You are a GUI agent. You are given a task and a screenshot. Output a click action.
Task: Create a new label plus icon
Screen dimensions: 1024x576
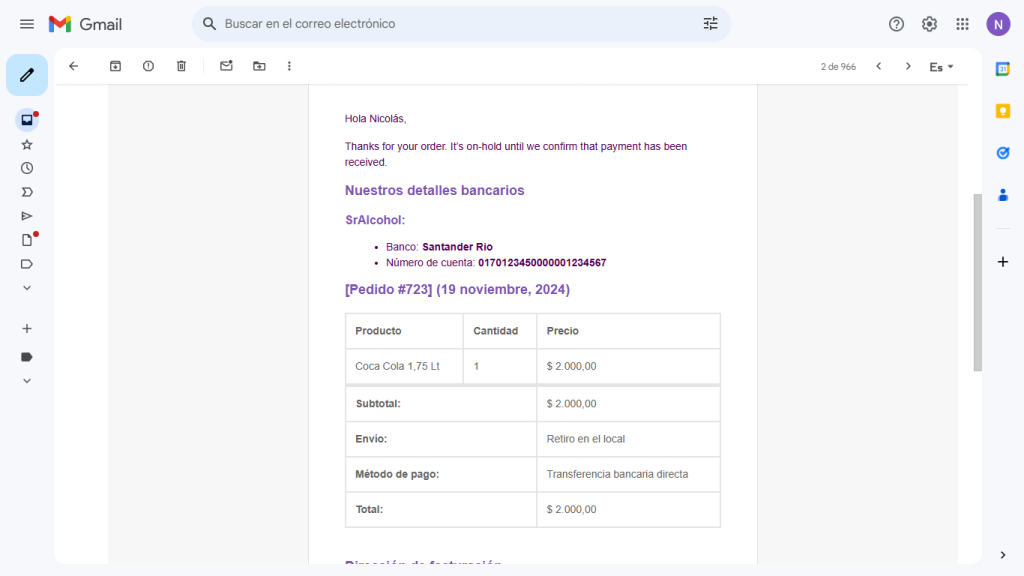pyautogui.click(x=27, y=328)
